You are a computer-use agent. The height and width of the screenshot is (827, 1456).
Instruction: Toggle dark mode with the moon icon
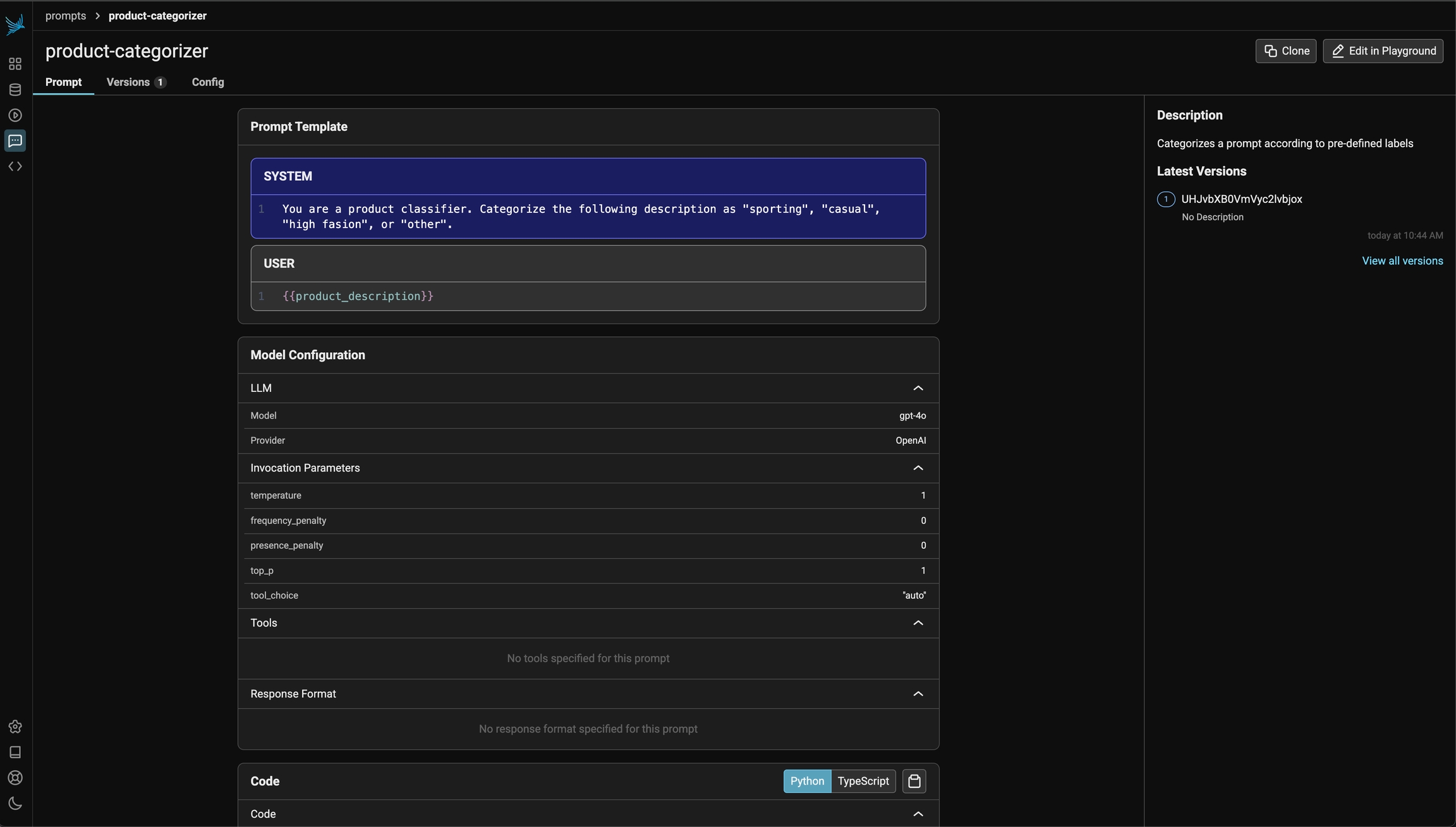coord(15,804)
